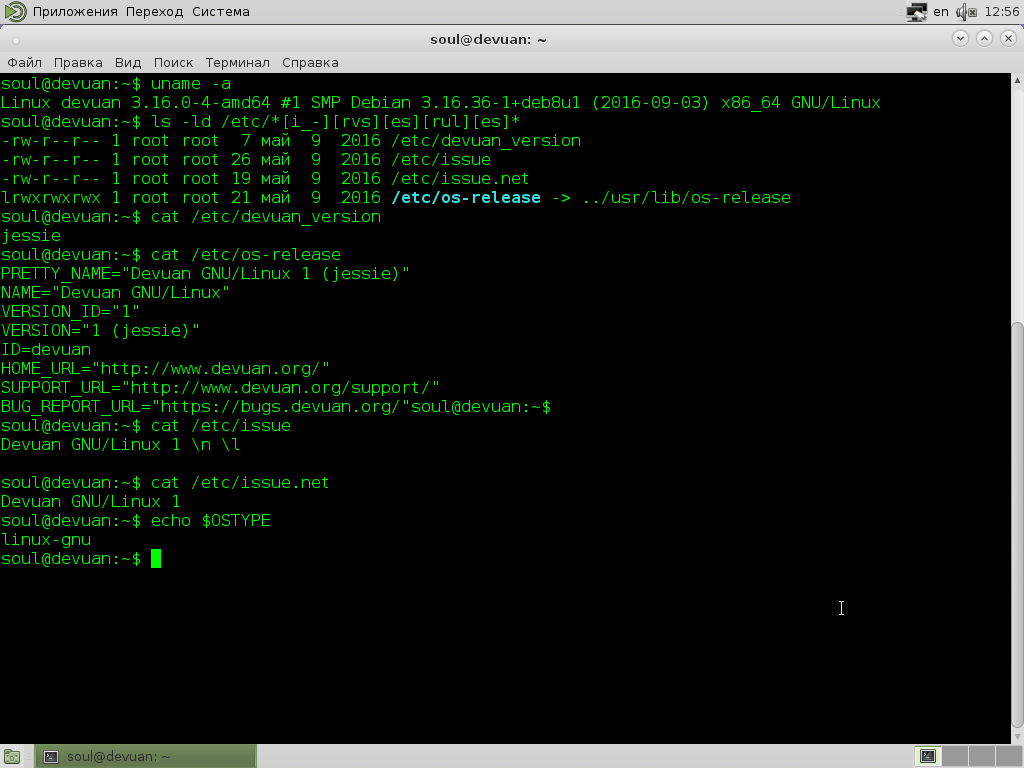Click the terminal vertical scrollbar thumb
1024x768 pixels.
(1017, 524)
